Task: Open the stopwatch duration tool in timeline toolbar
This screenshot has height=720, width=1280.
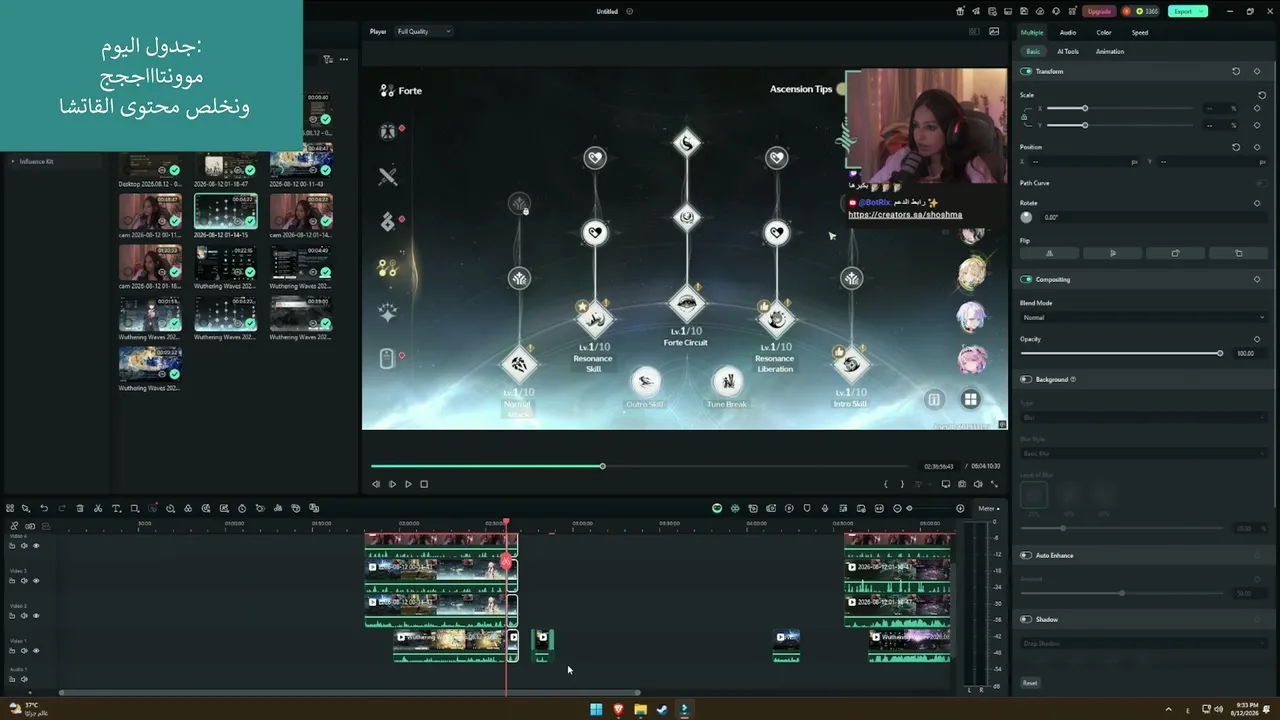Action: [242, 508]
